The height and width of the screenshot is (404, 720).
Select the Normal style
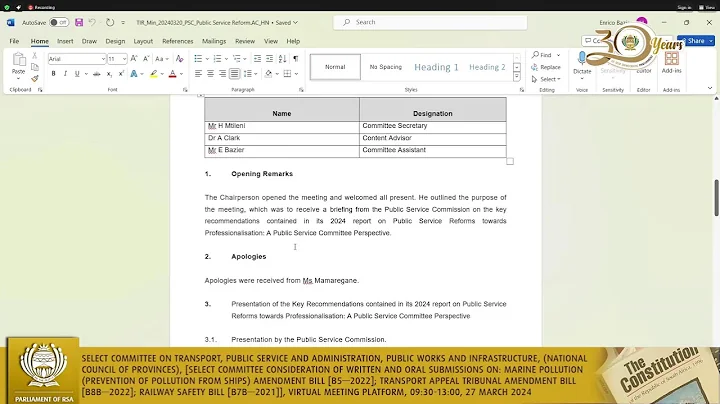click(335, 67)
